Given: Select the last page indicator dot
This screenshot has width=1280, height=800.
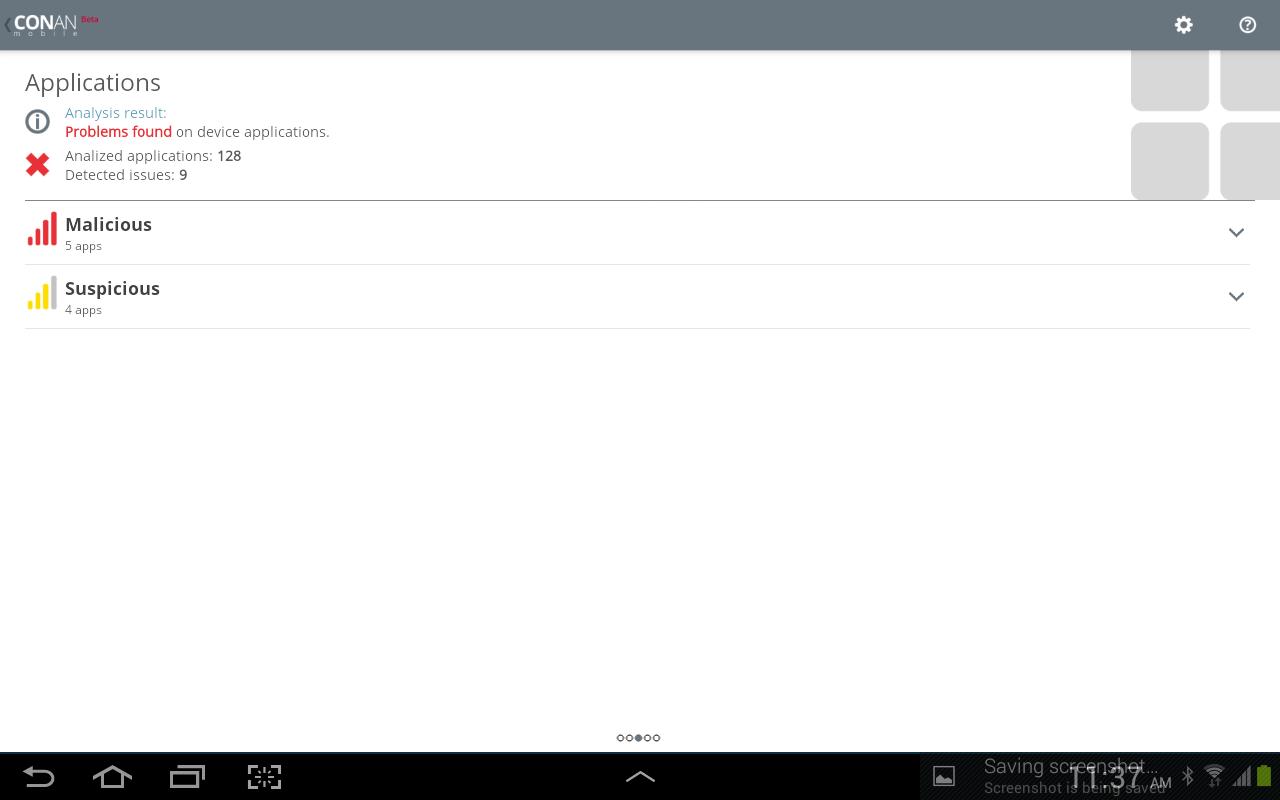Looking at the screenshot, I should point(656,738).
